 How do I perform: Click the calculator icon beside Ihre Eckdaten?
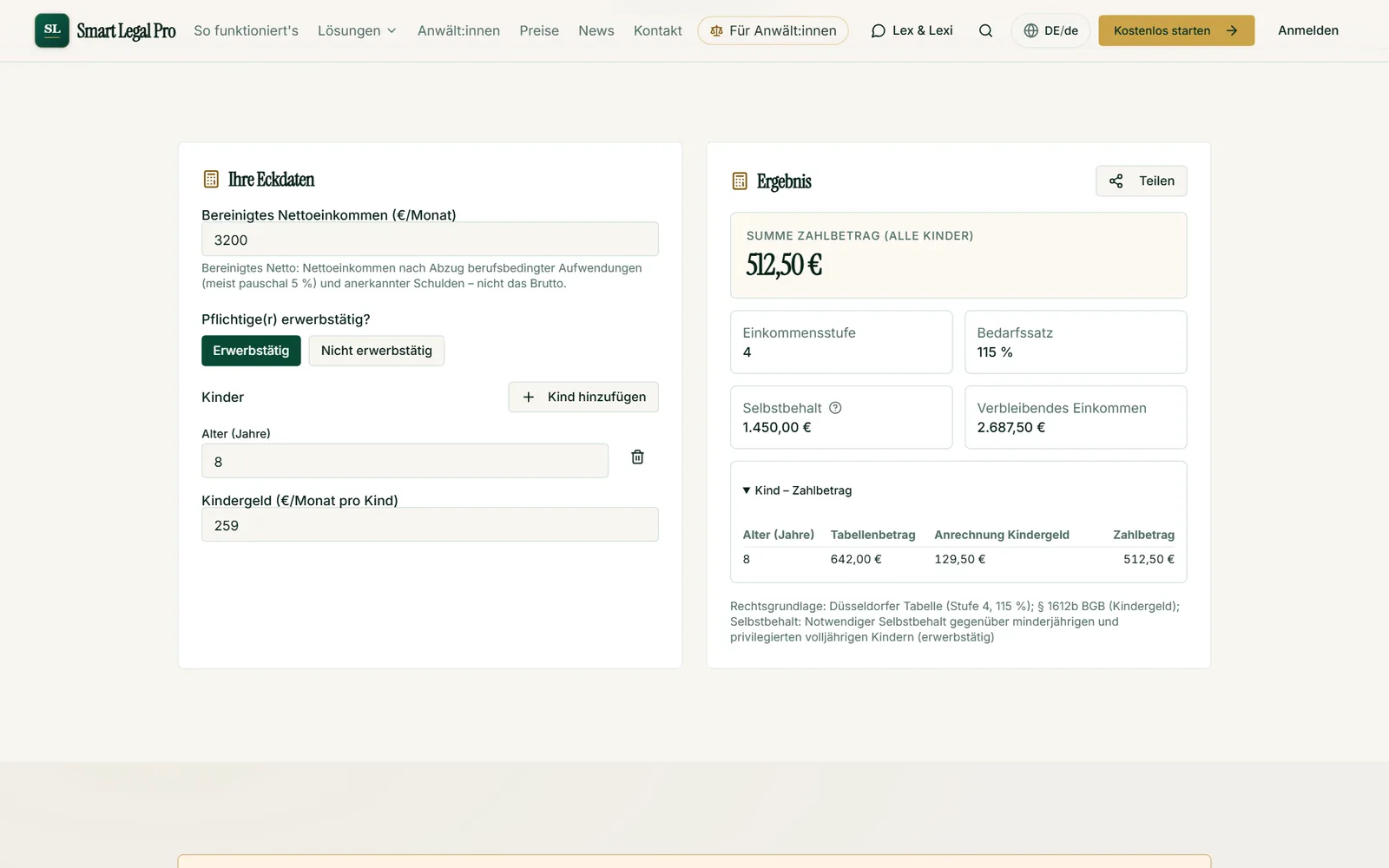click(211, 180)
